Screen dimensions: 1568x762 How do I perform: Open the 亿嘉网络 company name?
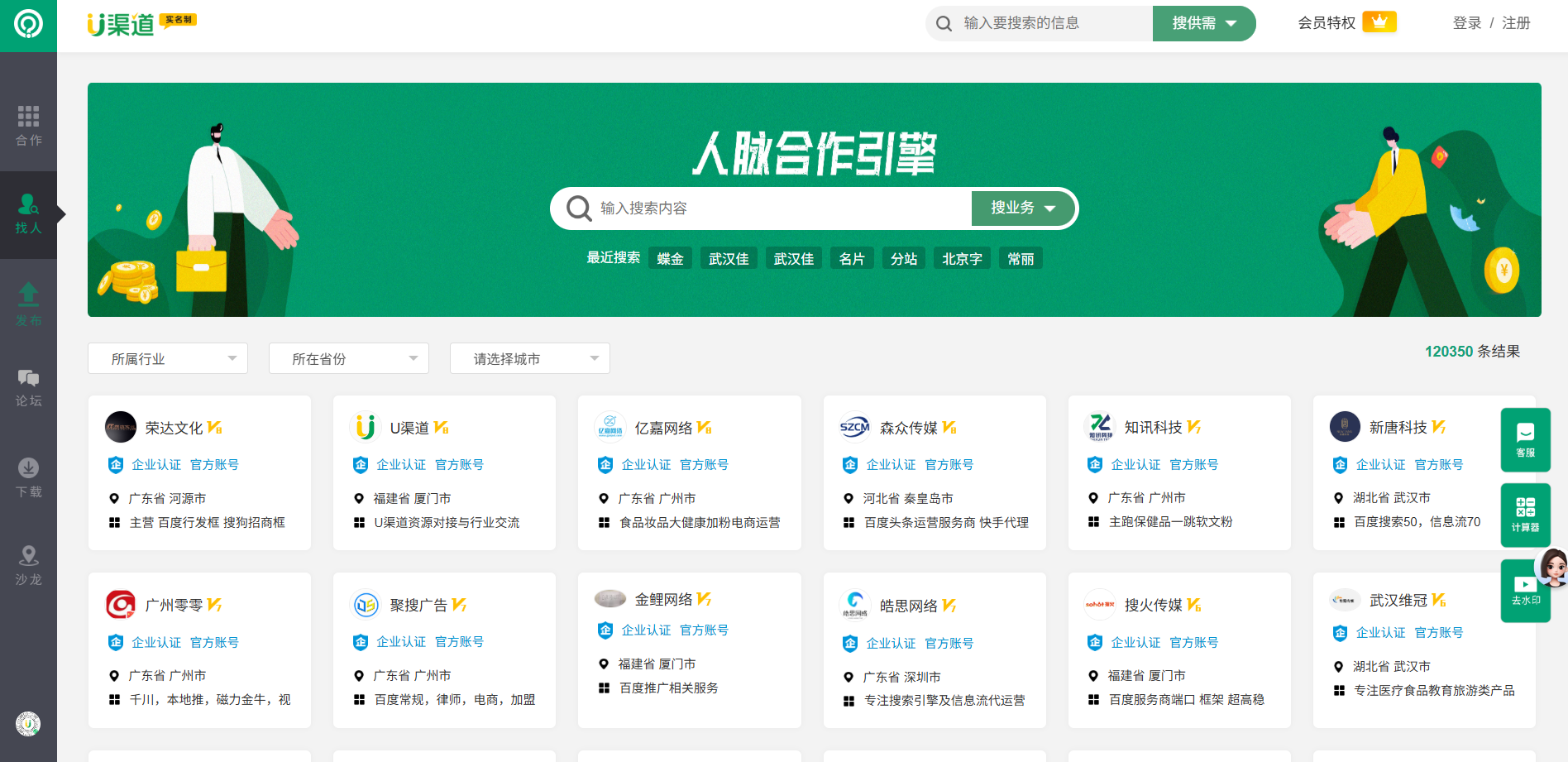coord(663,428)
